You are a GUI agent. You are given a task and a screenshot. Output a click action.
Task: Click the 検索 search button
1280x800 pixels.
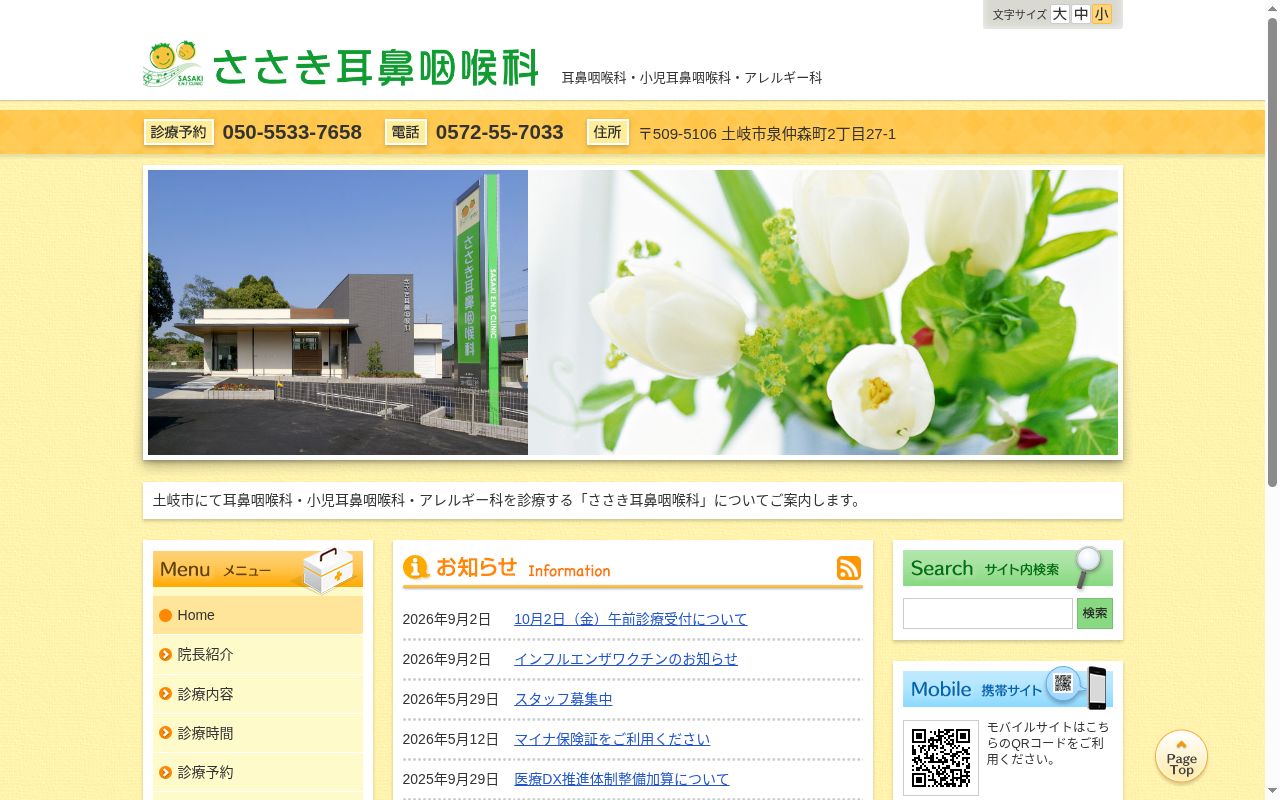(x=1094, y=613)
